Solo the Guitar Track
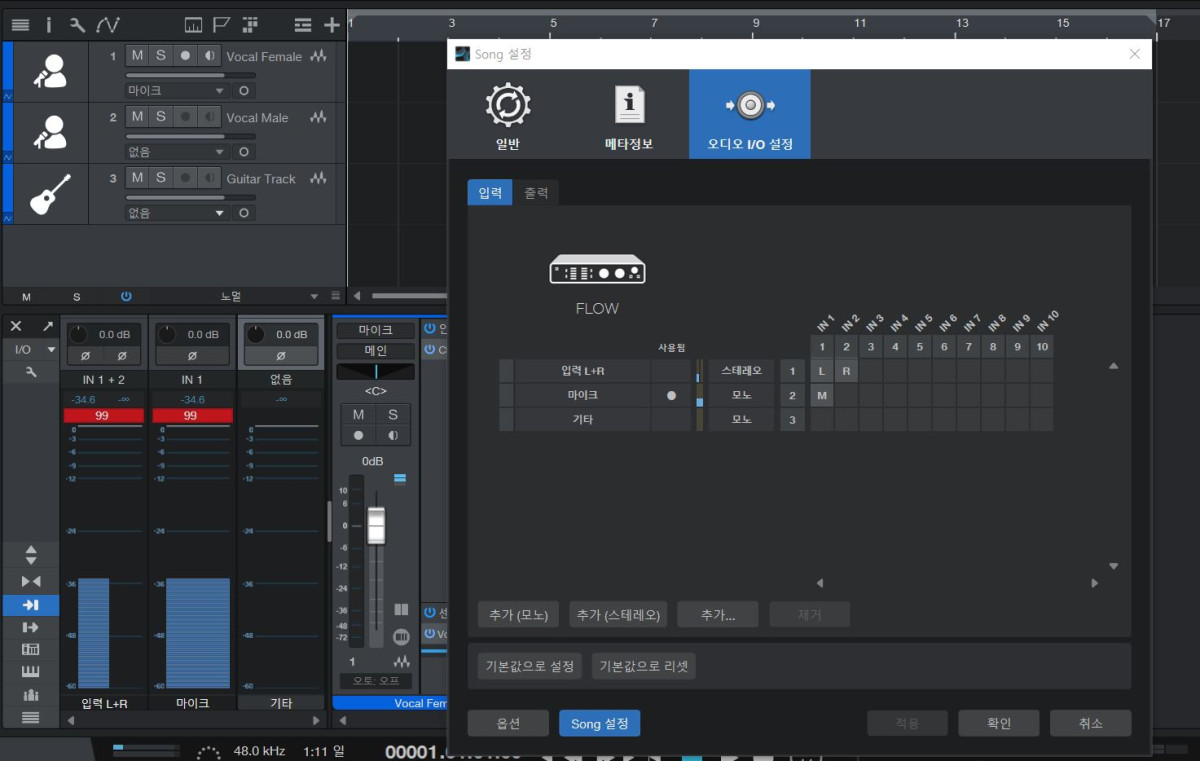This screenshot has width=1200, height=761. [160, 178]
